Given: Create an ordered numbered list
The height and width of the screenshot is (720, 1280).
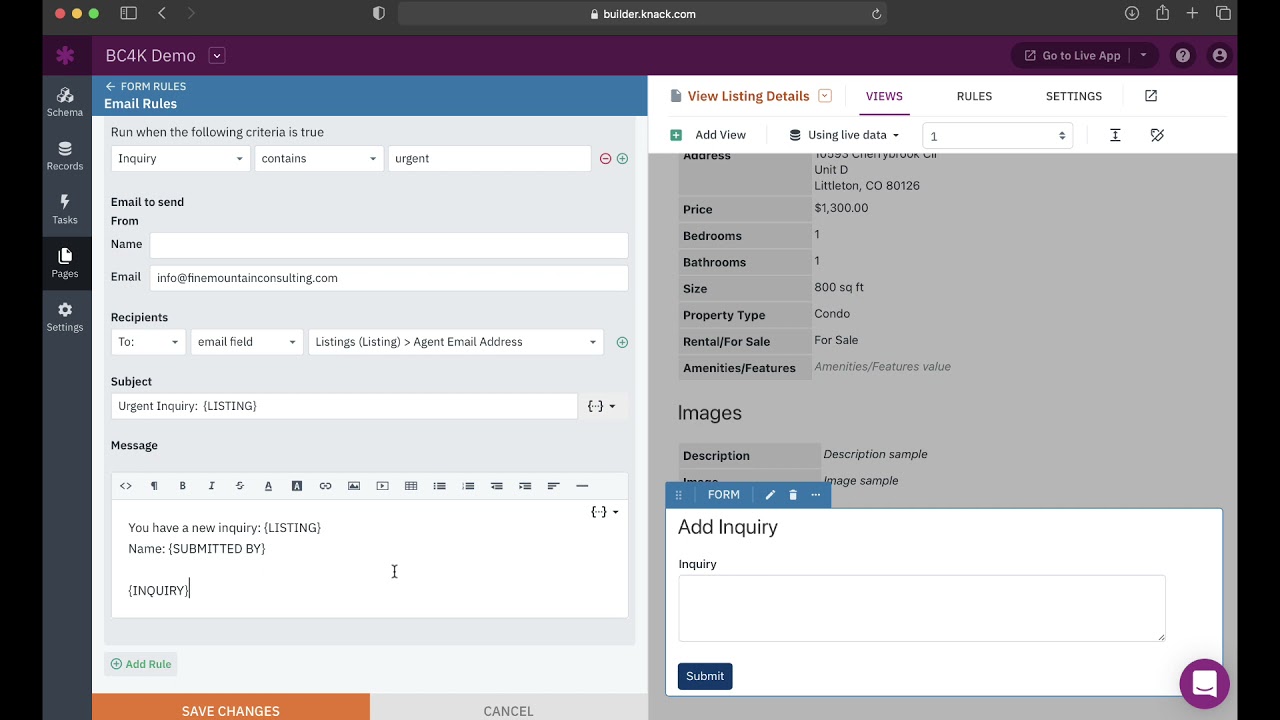Looking at the screenshot, I should click(x=468, y=486).
